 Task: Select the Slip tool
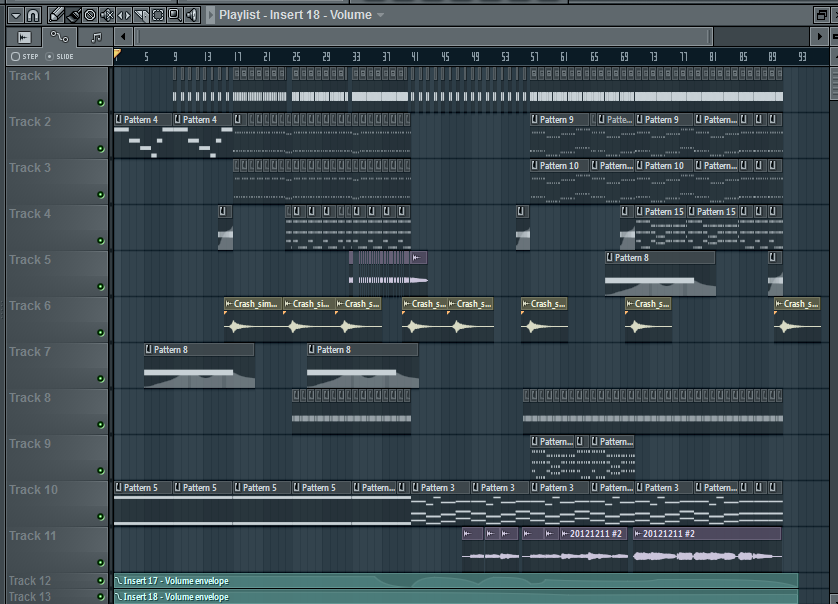[124, 15]
